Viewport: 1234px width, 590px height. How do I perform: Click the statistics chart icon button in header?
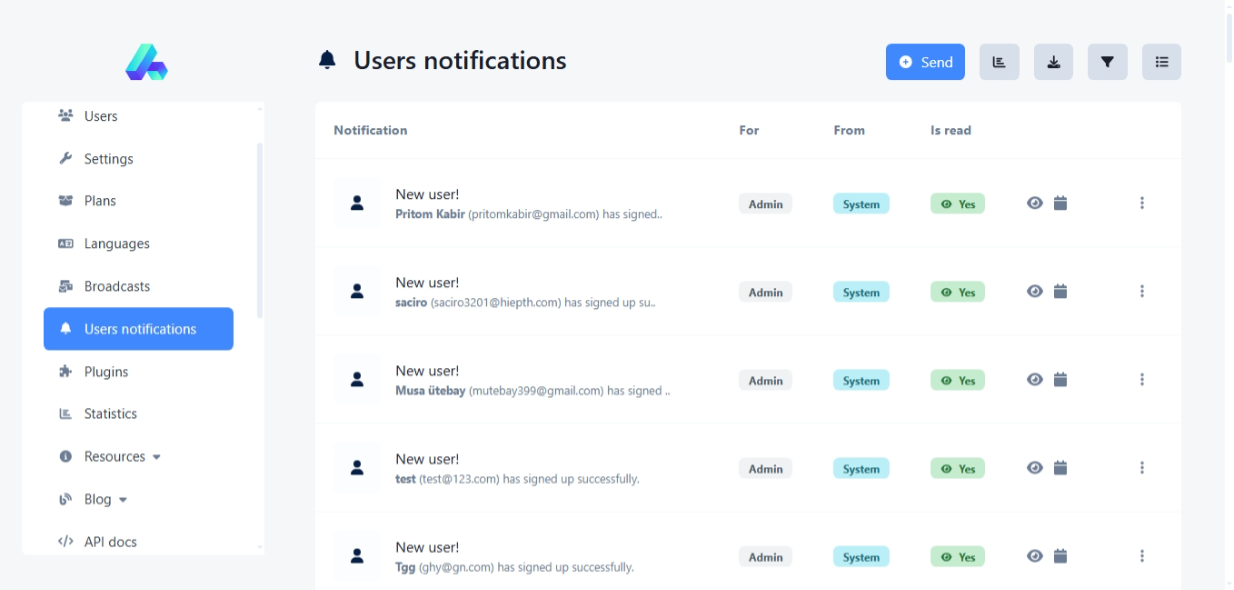coord(999,62)
